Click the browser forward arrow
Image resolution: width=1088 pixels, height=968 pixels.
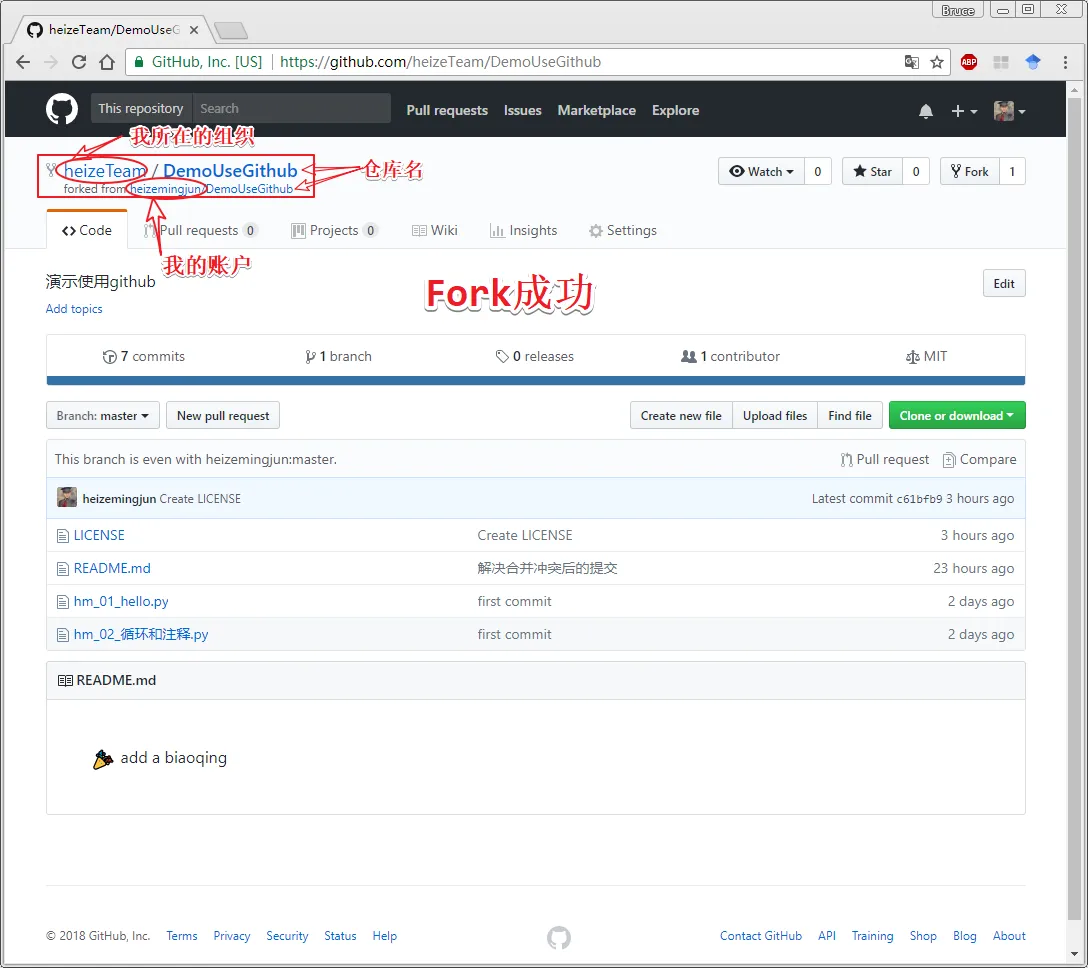tap(51, 62)
